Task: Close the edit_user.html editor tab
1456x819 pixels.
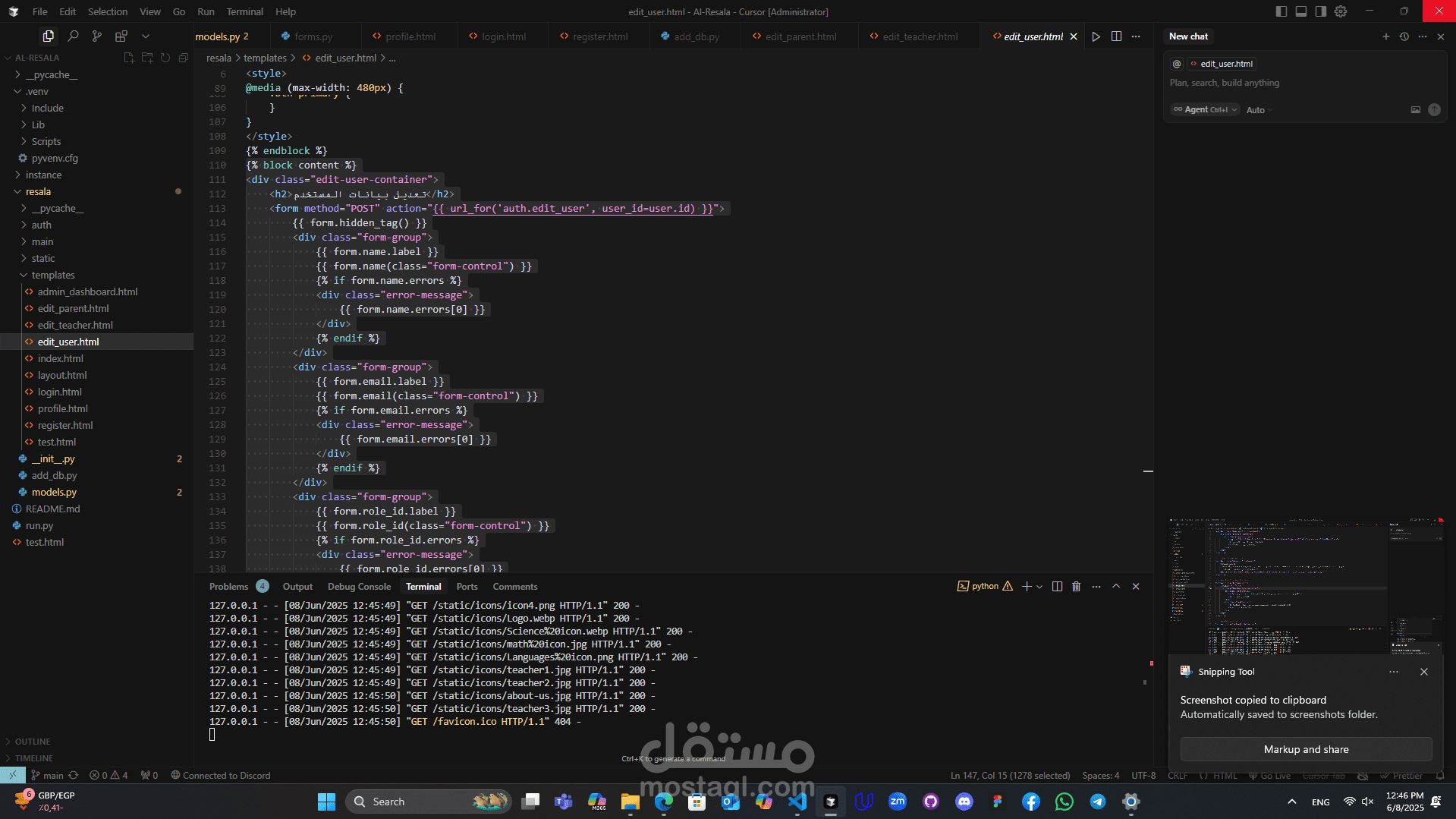Action: 1074,36
